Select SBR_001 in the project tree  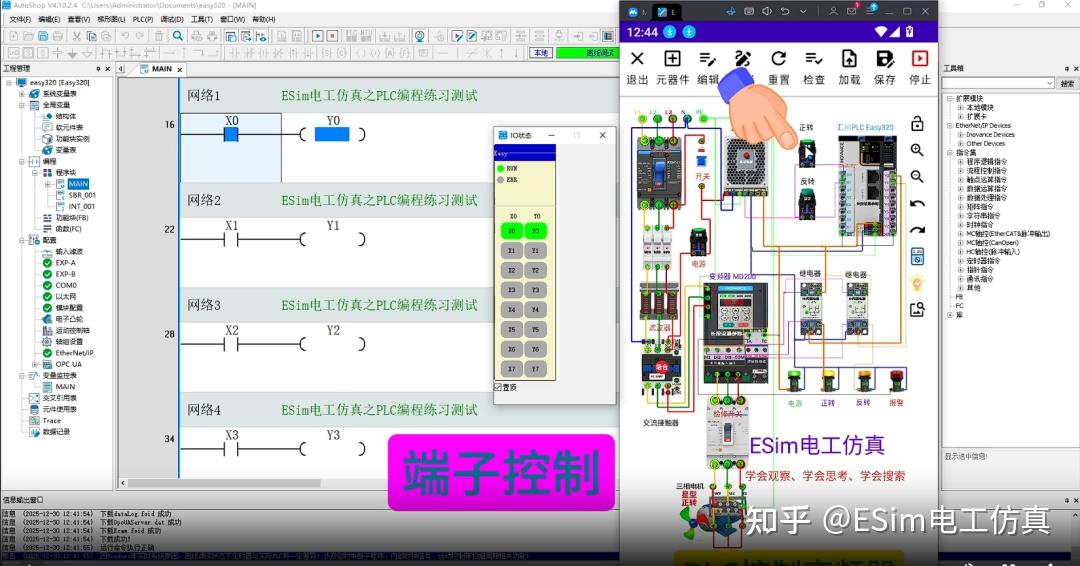(x=82, y=196)
